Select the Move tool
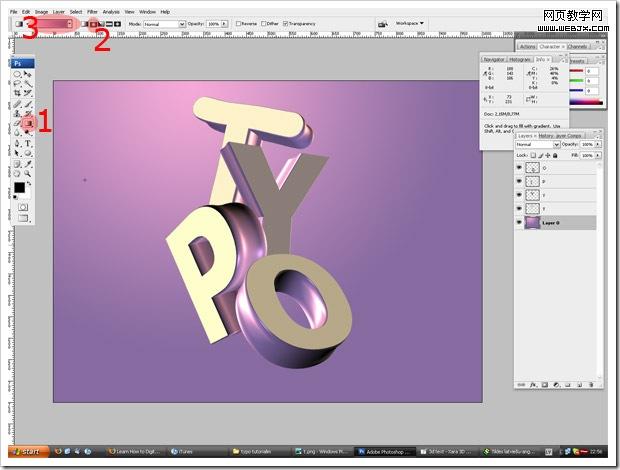This screenshot has width=620, height=470. click(x=28, y=74)
